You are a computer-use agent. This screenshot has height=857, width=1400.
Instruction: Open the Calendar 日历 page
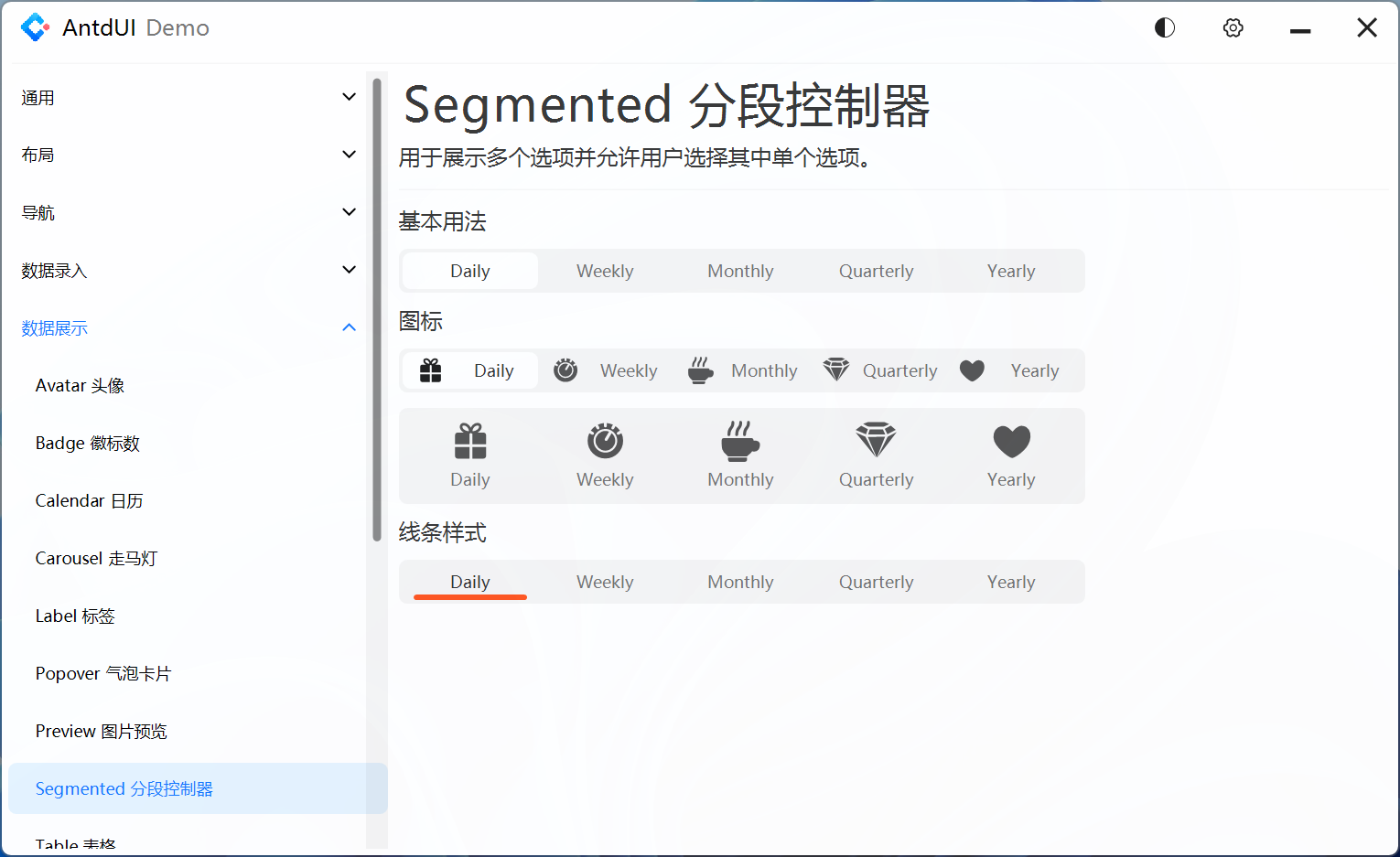coord(89,500)
